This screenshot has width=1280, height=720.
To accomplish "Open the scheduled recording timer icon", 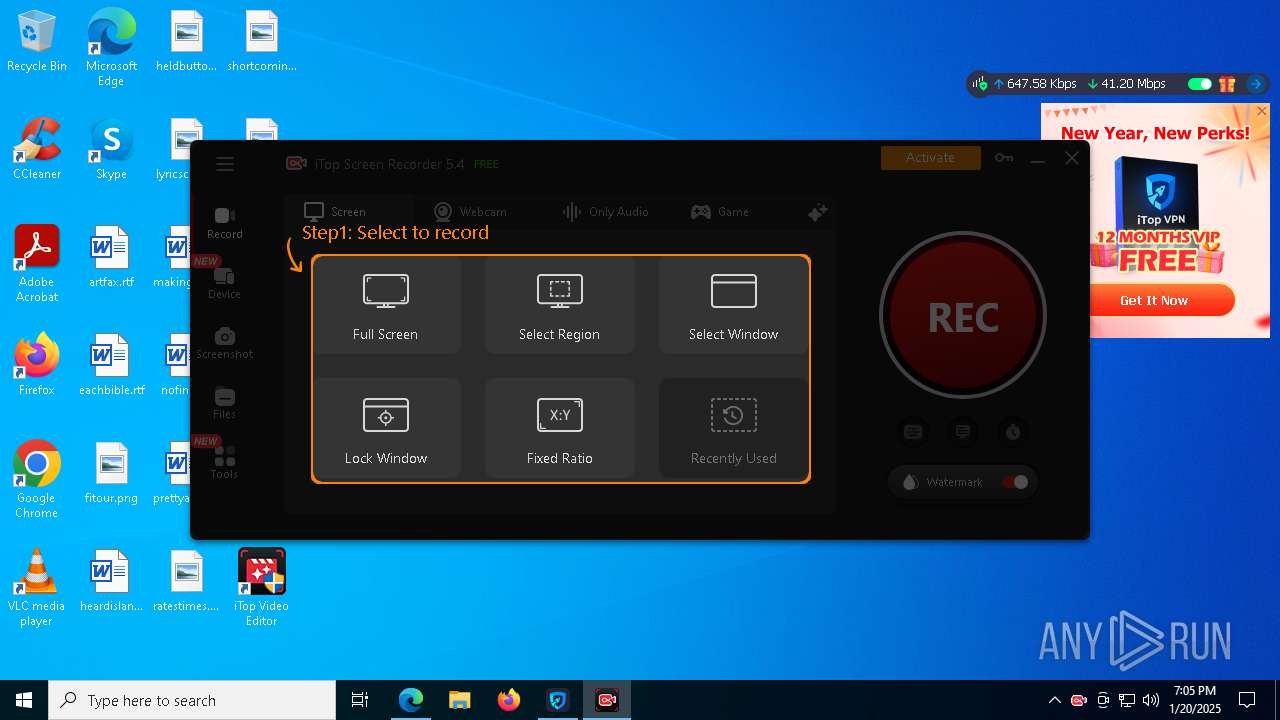I will pyautogui.click(x=1013, y=432).
